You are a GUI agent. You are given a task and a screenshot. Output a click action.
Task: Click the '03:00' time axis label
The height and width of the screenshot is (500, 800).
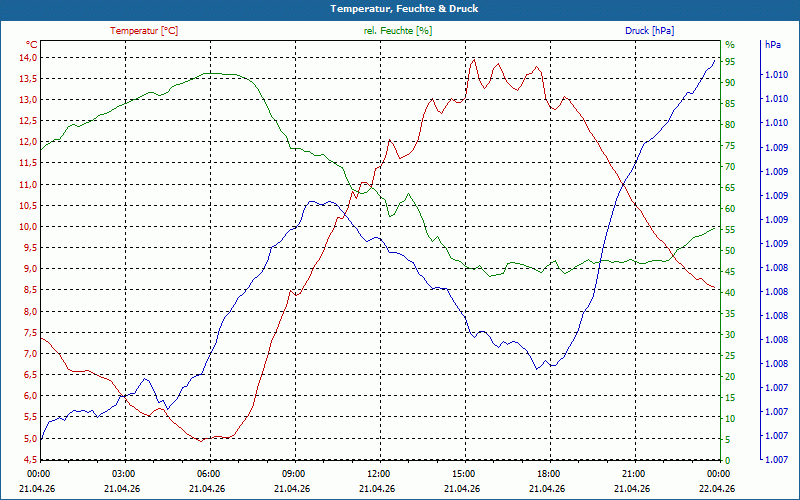[122, 473]
